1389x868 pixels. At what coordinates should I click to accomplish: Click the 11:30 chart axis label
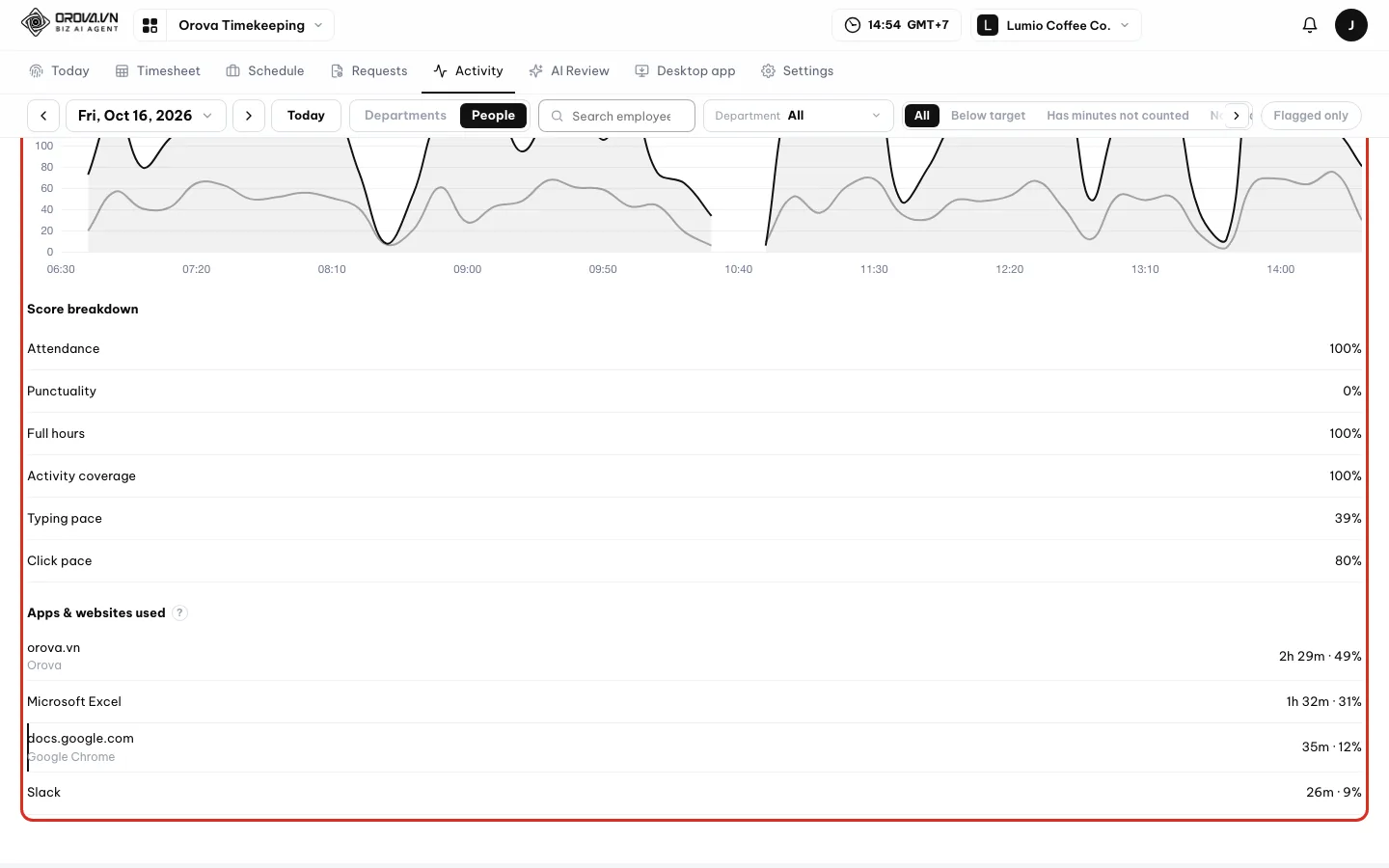874,270
